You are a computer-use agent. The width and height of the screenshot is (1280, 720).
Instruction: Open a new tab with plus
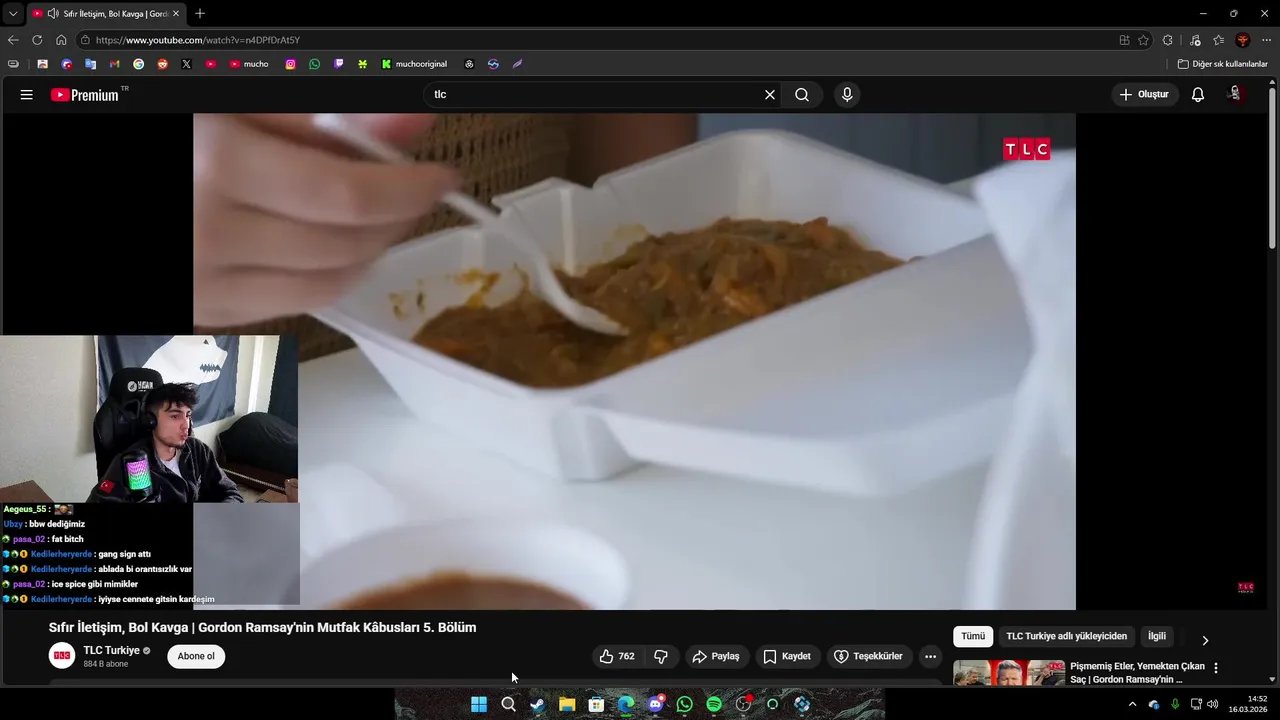coord(200,13)
